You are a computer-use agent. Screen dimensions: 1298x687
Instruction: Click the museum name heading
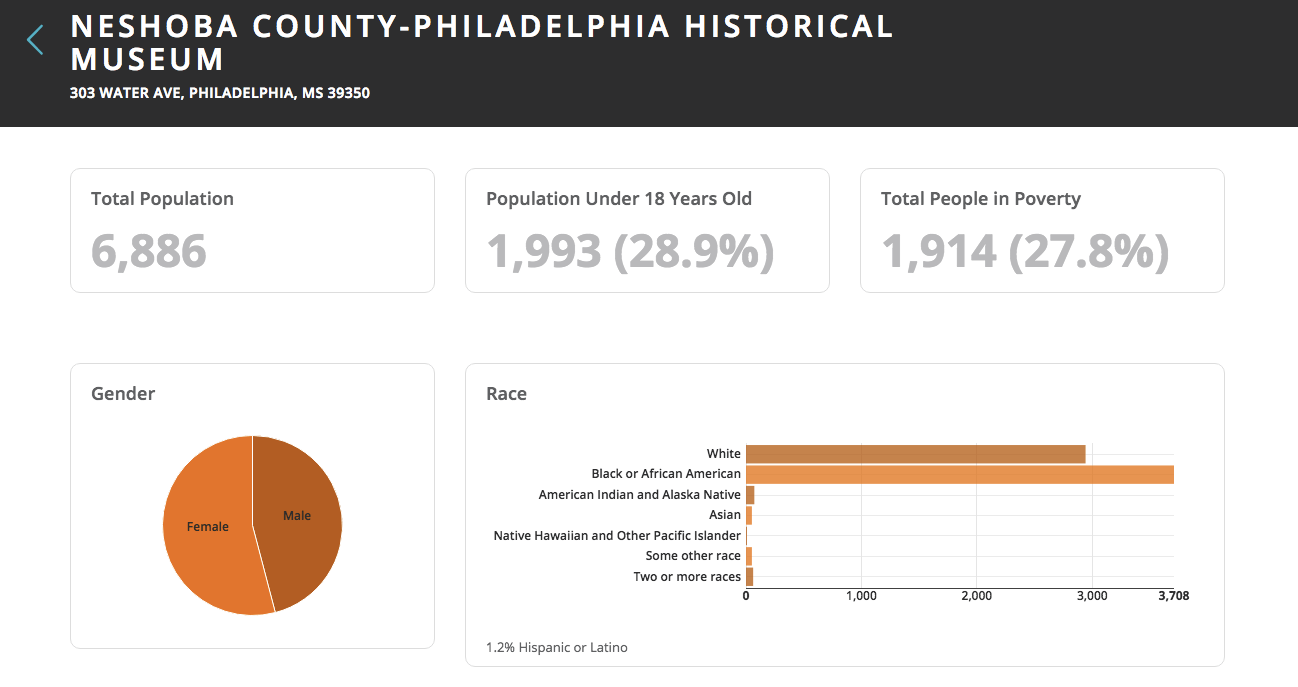[482, 42]
